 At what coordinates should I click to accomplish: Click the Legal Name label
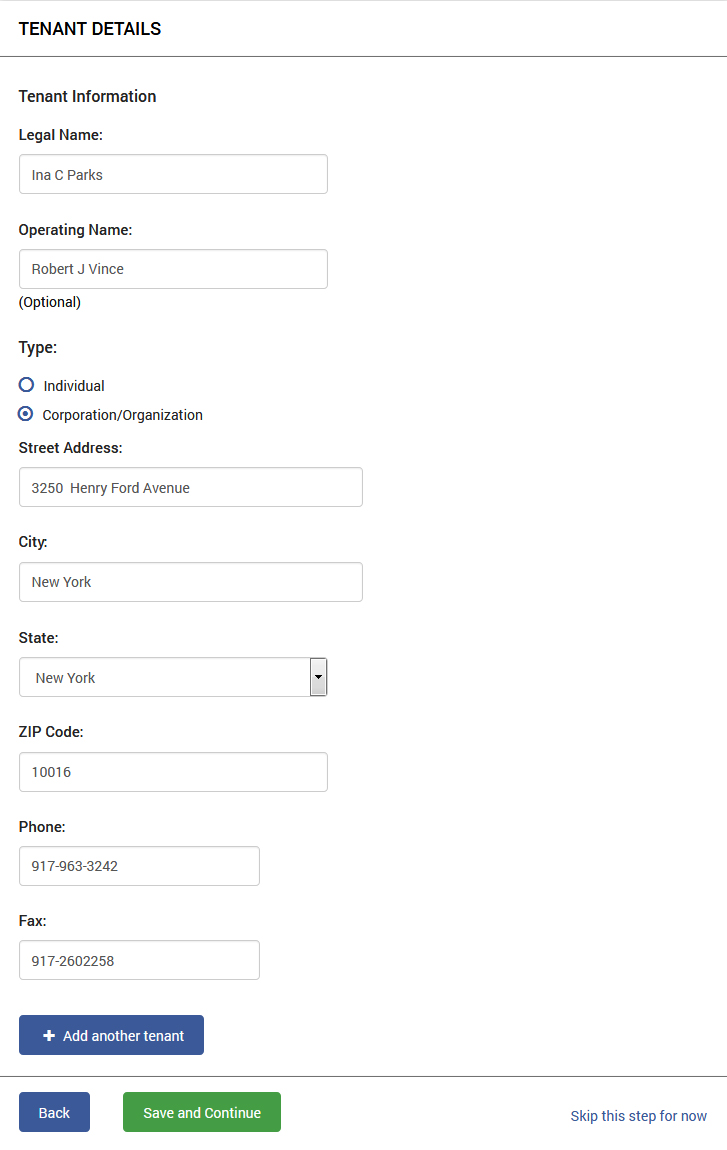click(61, 135)
